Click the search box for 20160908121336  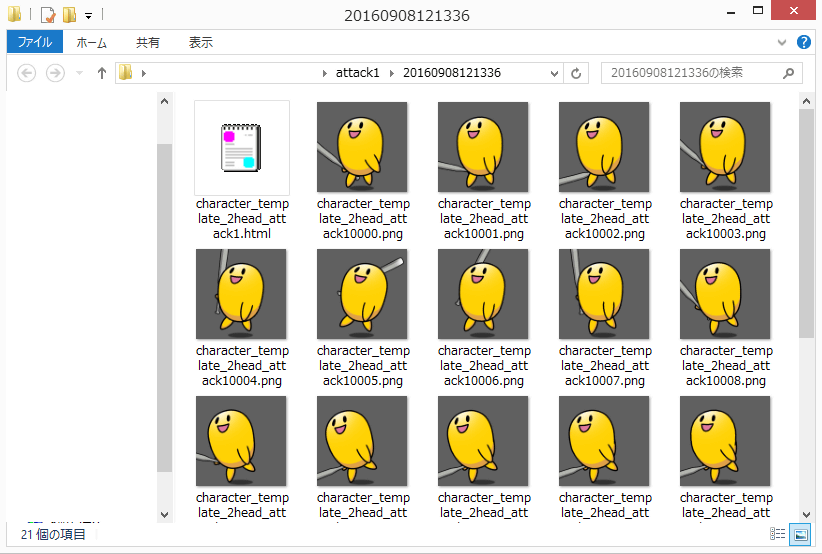pos(701,73)
